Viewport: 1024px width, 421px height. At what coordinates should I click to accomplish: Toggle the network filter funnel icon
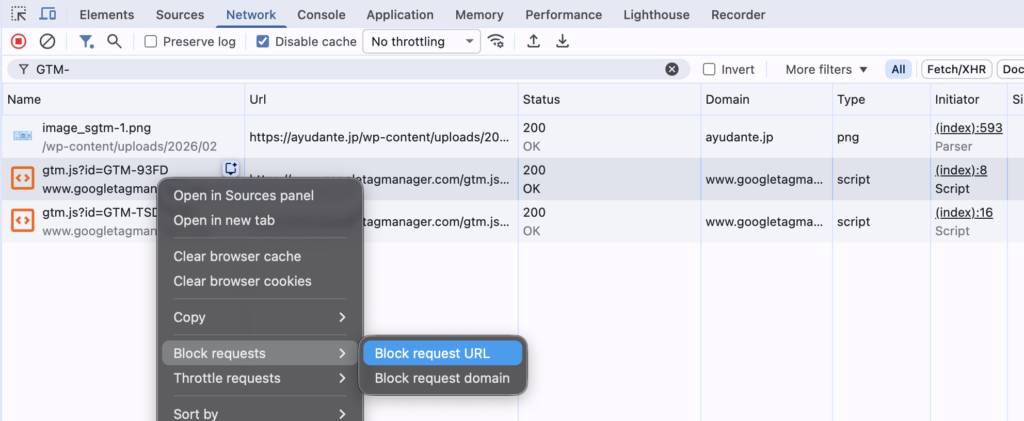(x=87, y=41)
